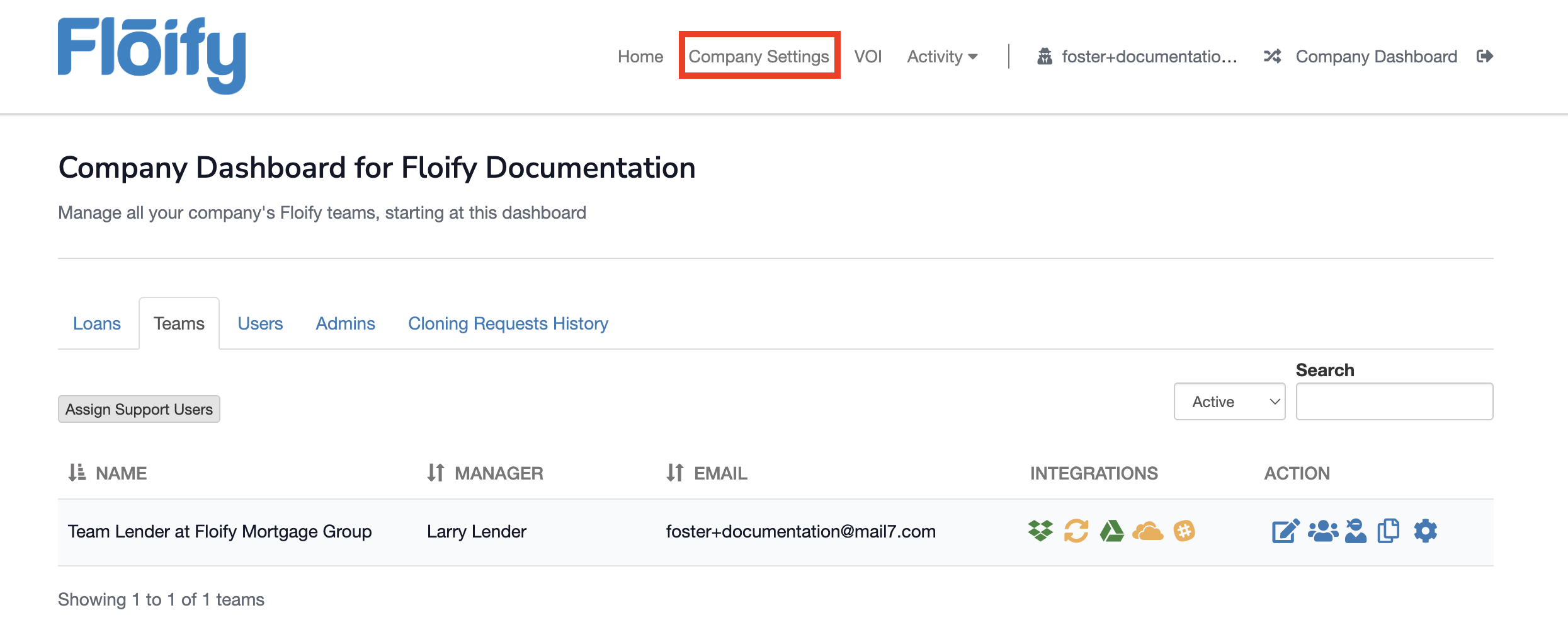Toggle sorting on the Manager column
Image resolution: width=1568 pixels, height=644 pixels.
436,473
